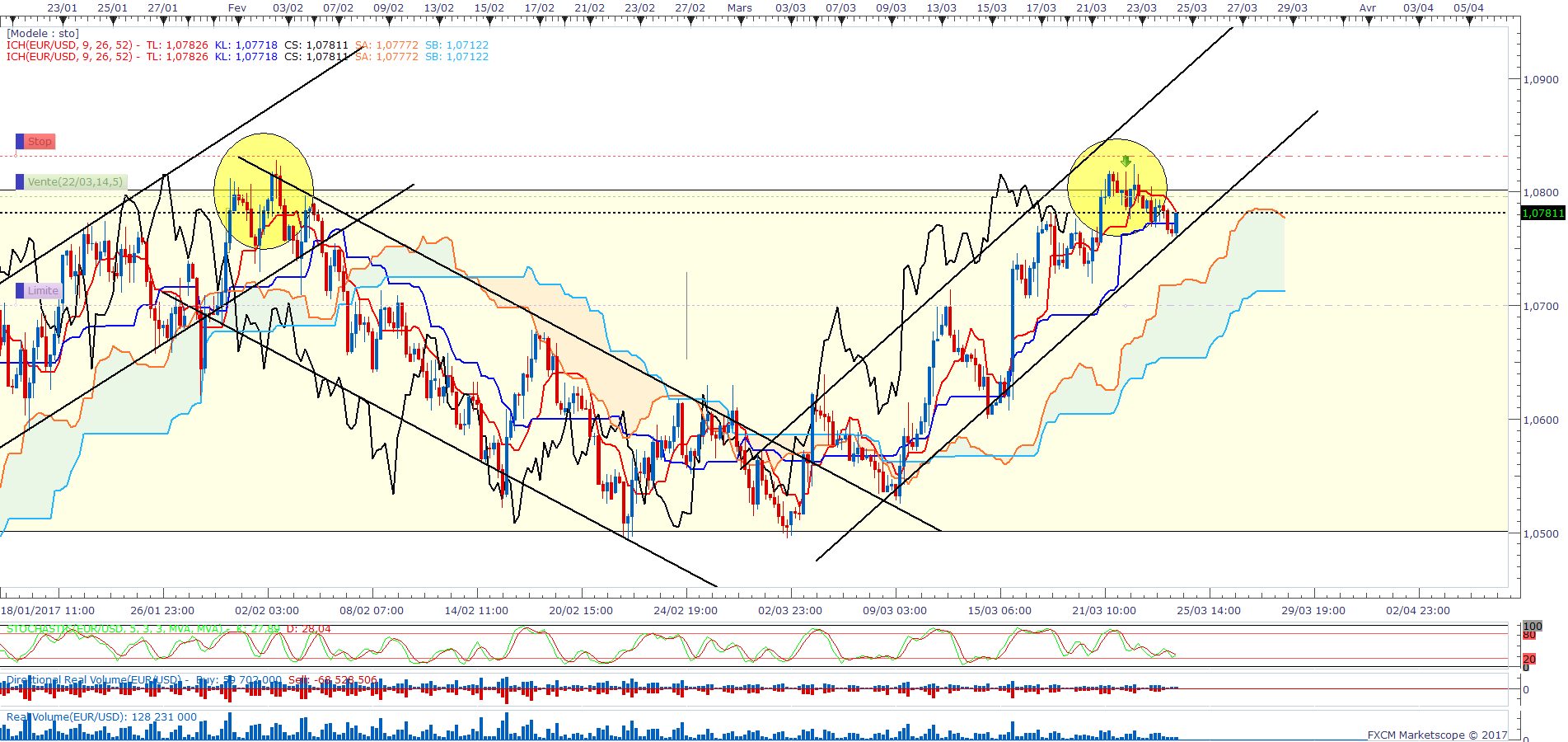
Task: Select the Vente(22/03,14,5) order label
Action: pyautogui.click(x=75, y=181)
